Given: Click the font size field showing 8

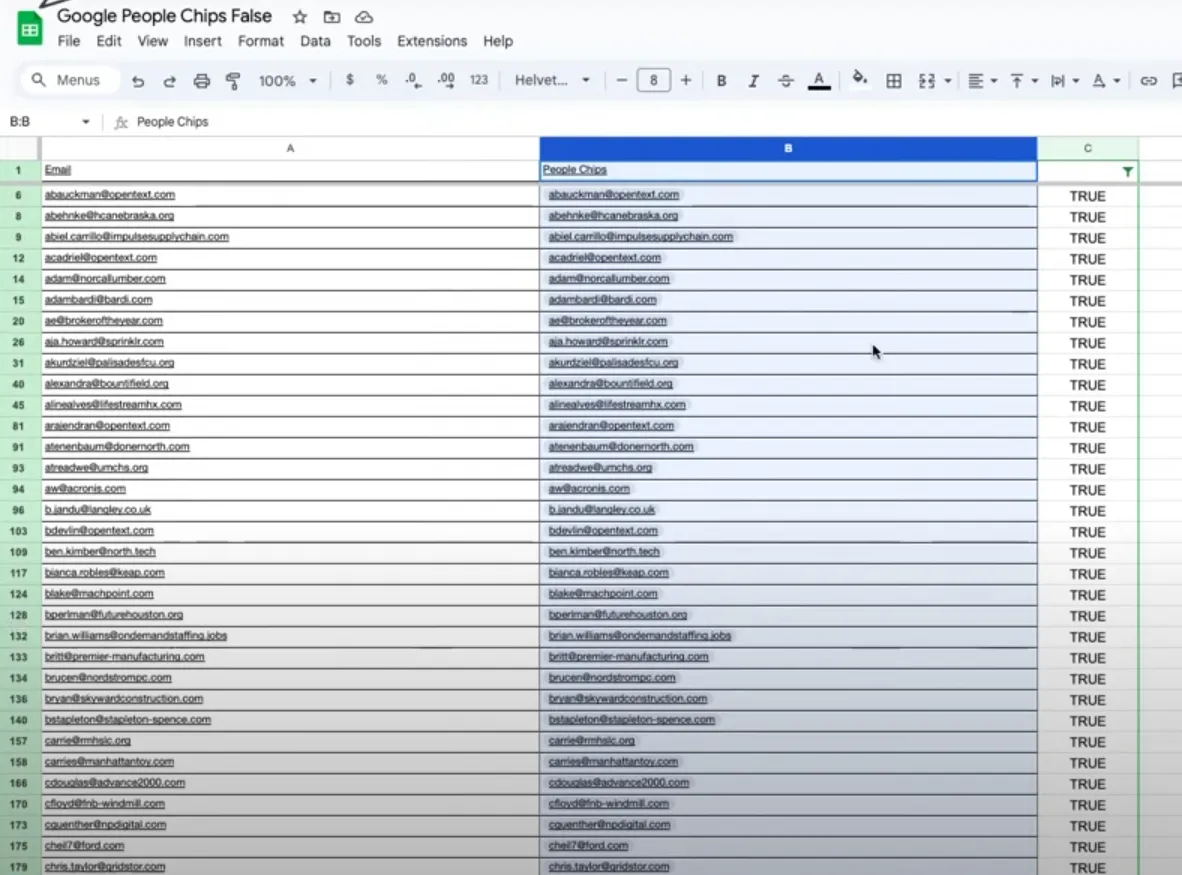Looking at the screenshot, I should coord(654,80).
